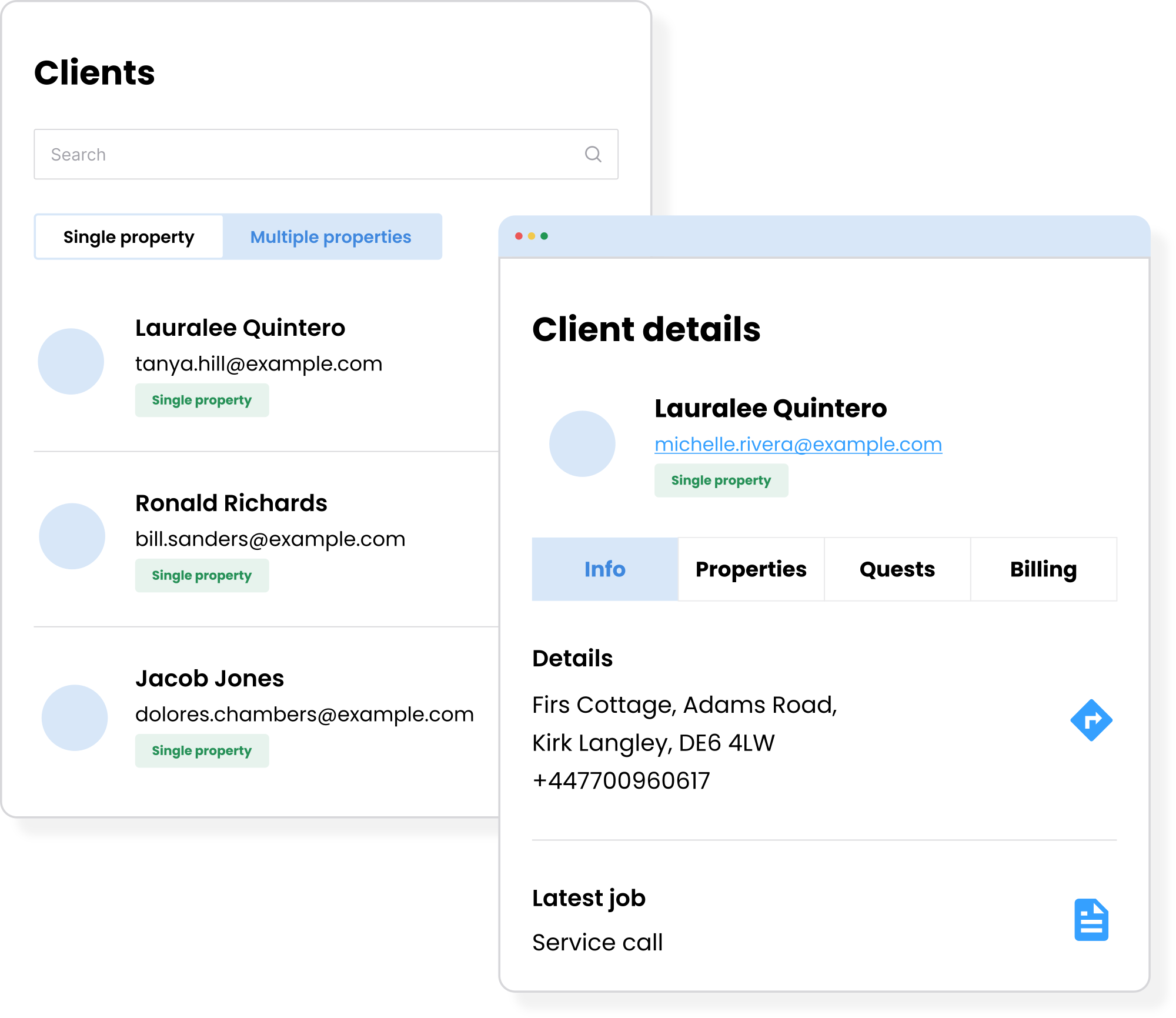The height and width of the screenshot is (1018, 1176).
Task: Select the Ronald Richards client entry
Action: click(x=231, y=503)
